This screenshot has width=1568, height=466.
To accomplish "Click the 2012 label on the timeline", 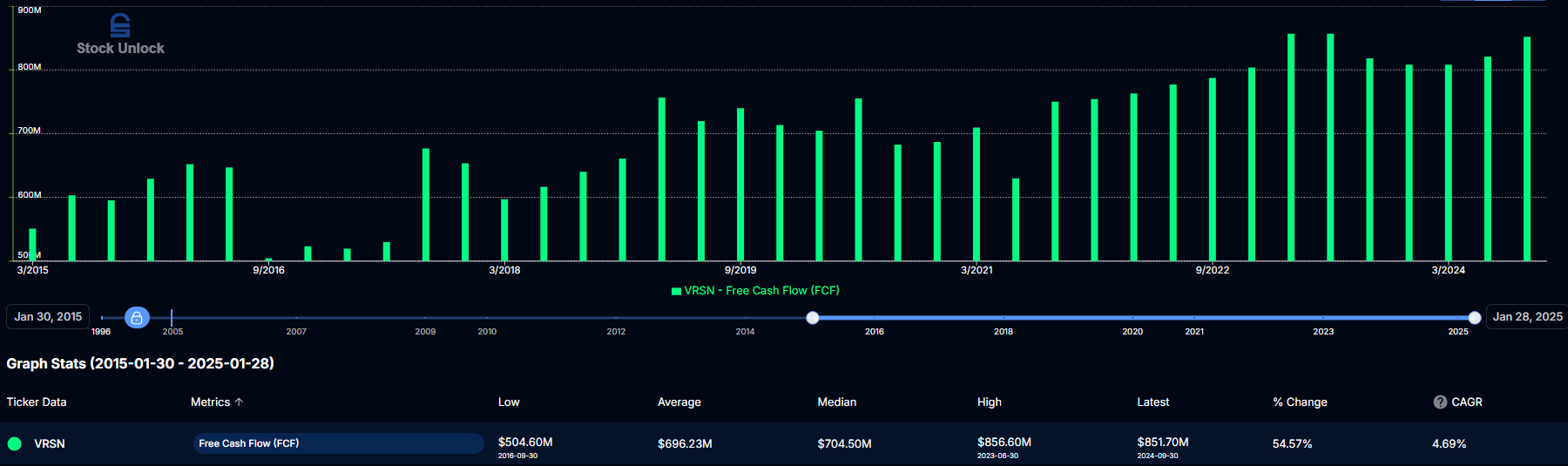I will [616, 332].
